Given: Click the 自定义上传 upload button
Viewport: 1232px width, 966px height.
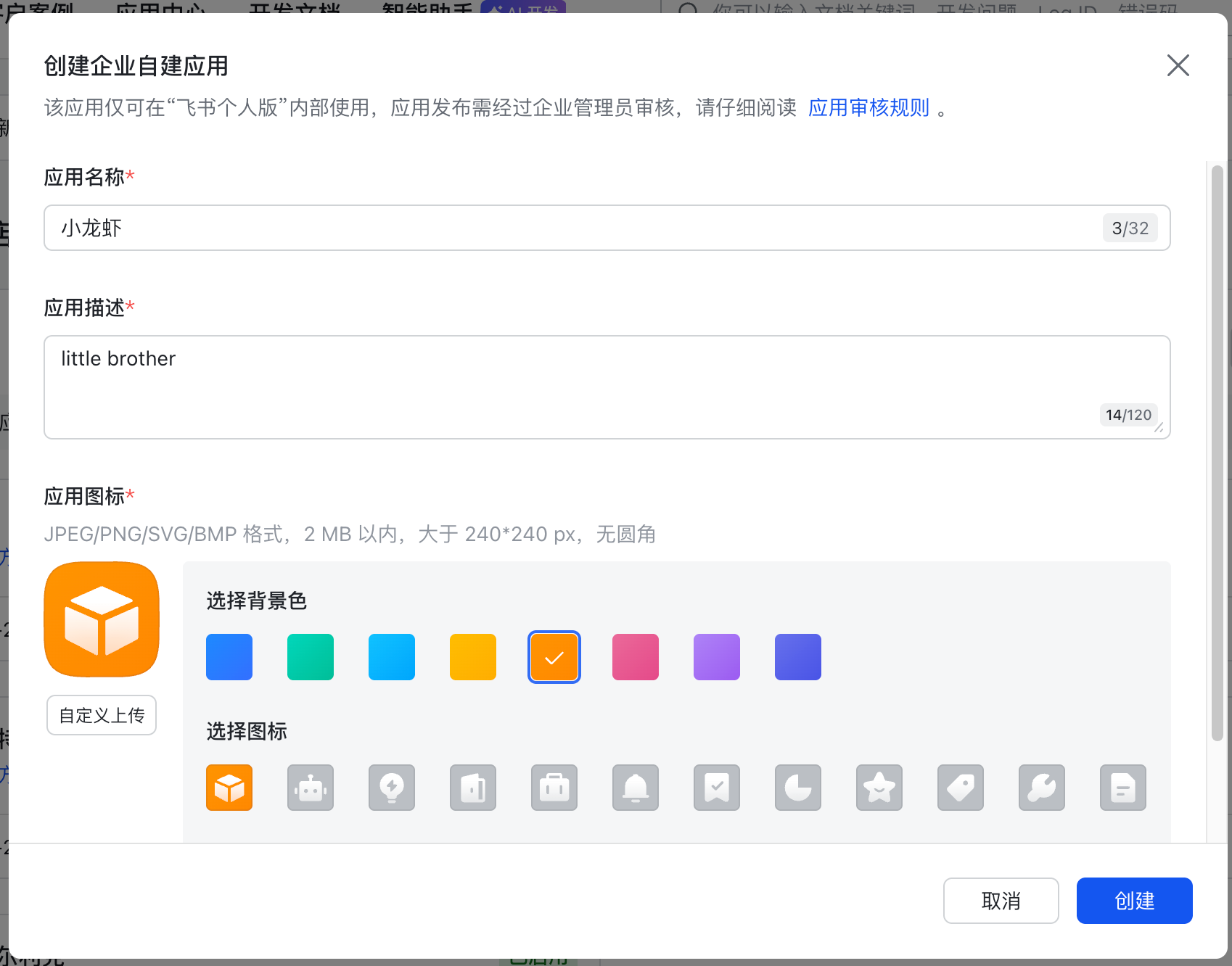Looking at the screenshot, I should pyautogui.click(x=102, y=715).
